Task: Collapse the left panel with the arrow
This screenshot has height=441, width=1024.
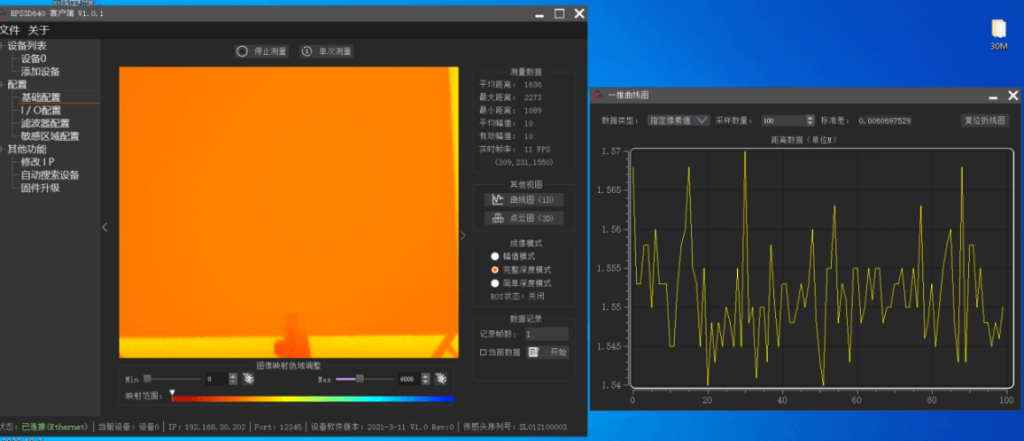Action: pyautogui.click(x=106, y=227)
